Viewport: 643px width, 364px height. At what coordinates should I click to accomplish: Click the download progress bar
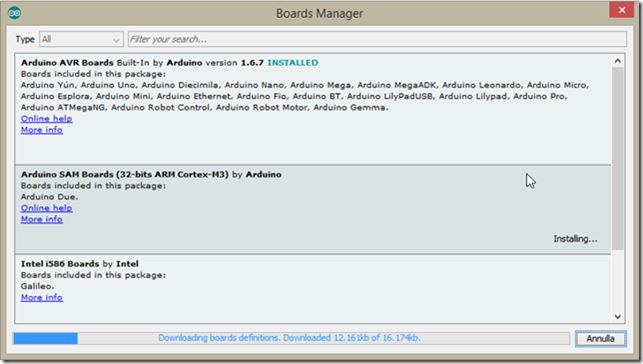pos(291,339)
